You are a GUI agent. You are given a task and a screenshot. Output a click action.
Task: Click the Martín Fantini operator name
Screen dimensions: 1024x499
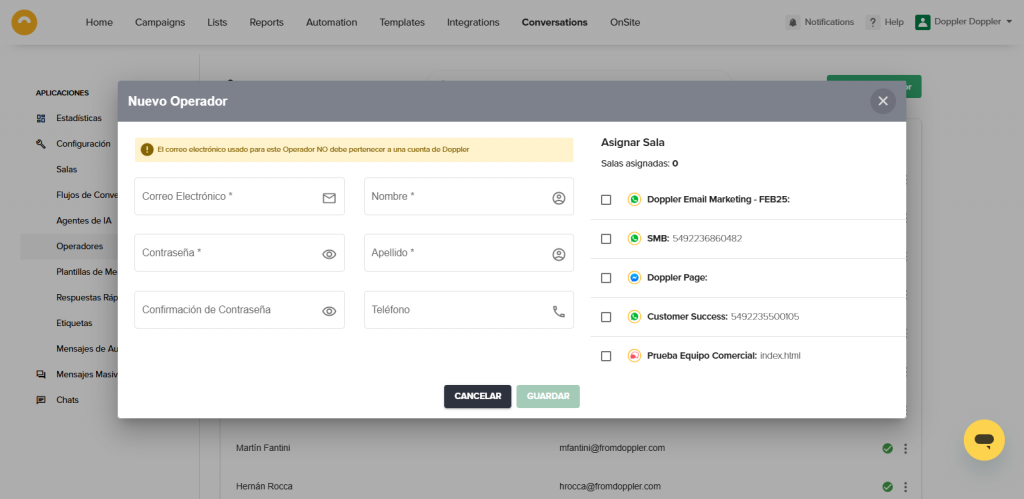[x=263, y=448]
